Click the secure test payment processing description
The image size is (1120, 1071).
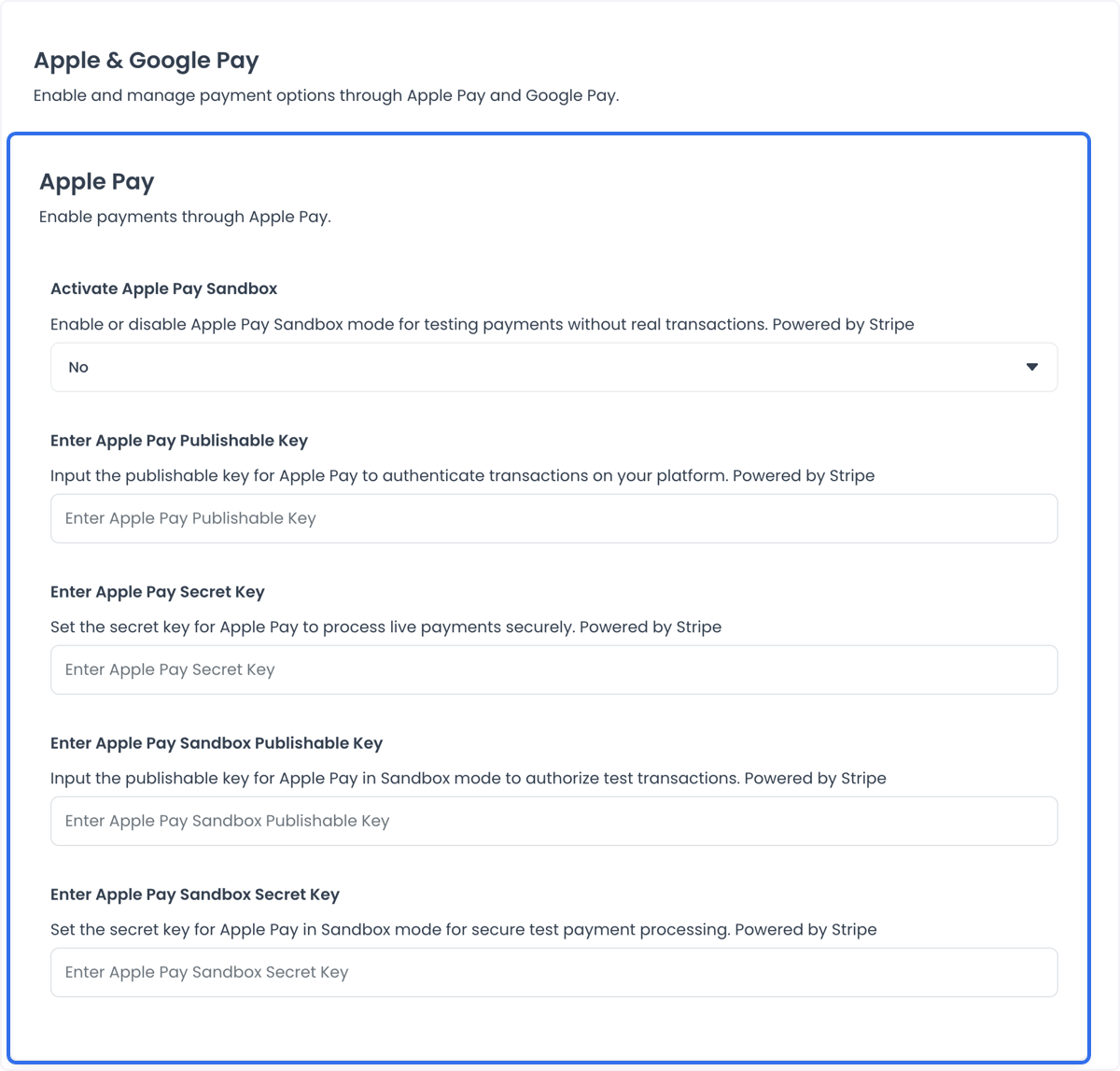(464, 929)
